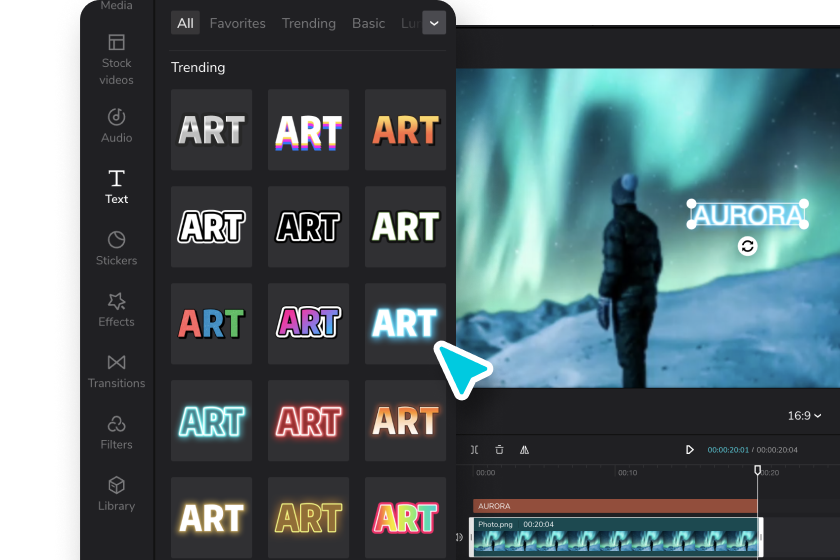This screenshot has height=560, width=840.
Task: Open the Stock videos panel
Action: pos(116,59)
